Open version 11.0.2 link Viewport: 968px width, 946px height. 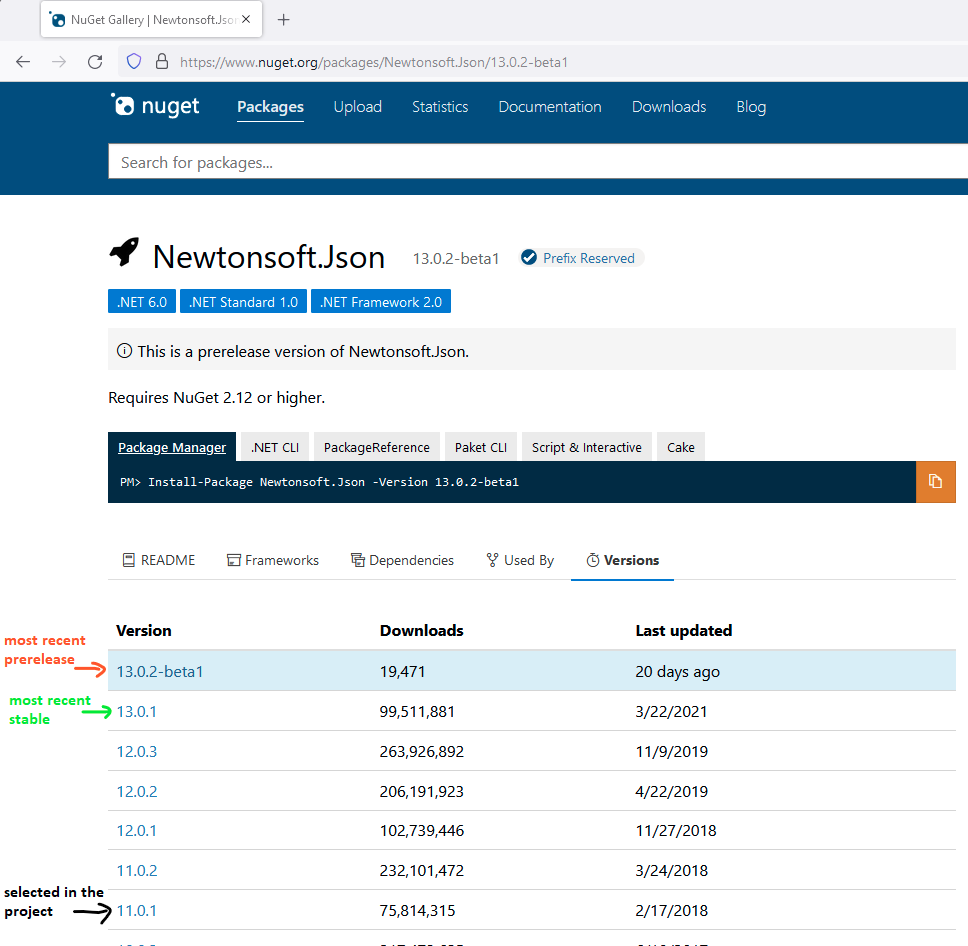(x=136, y=871)
